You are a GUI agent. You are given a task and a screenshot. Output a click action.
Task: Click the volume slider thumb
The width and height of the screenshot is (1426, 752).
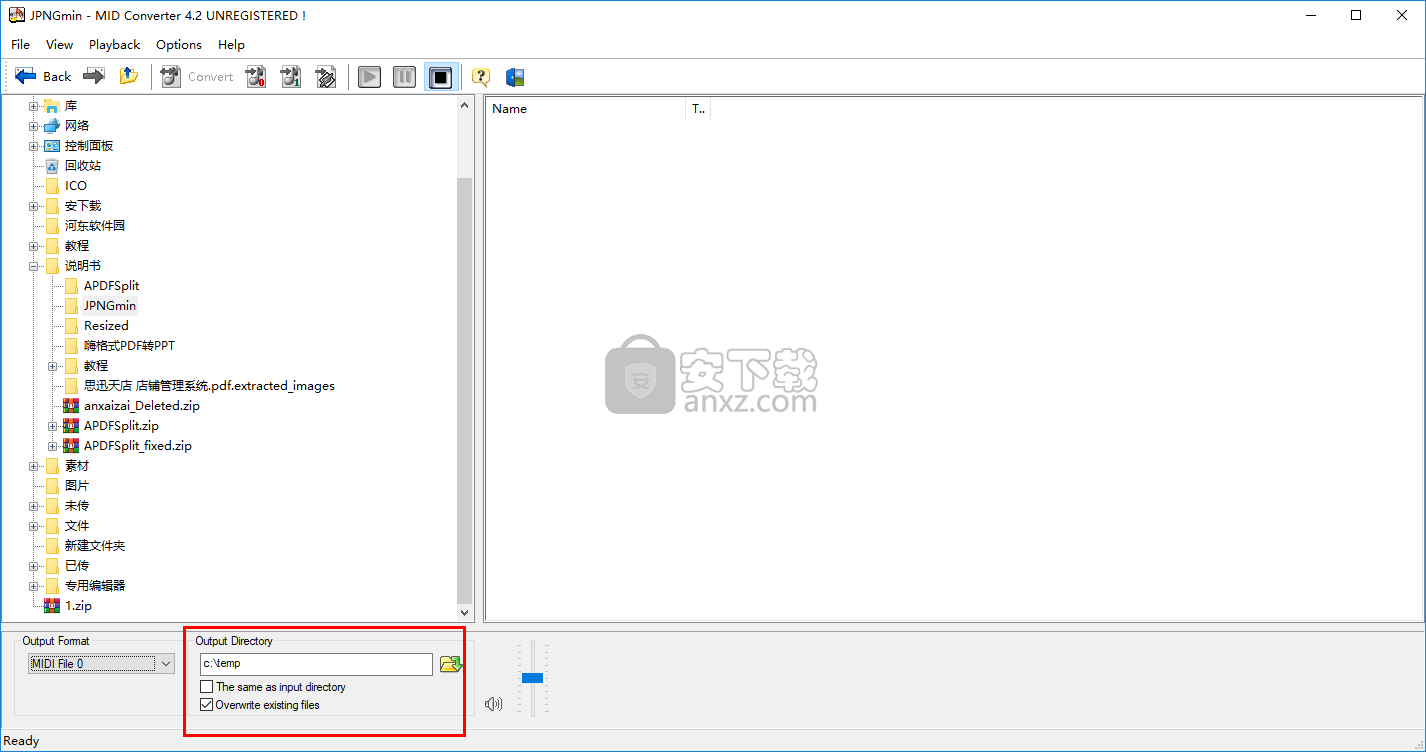click(x=532, y=678)
